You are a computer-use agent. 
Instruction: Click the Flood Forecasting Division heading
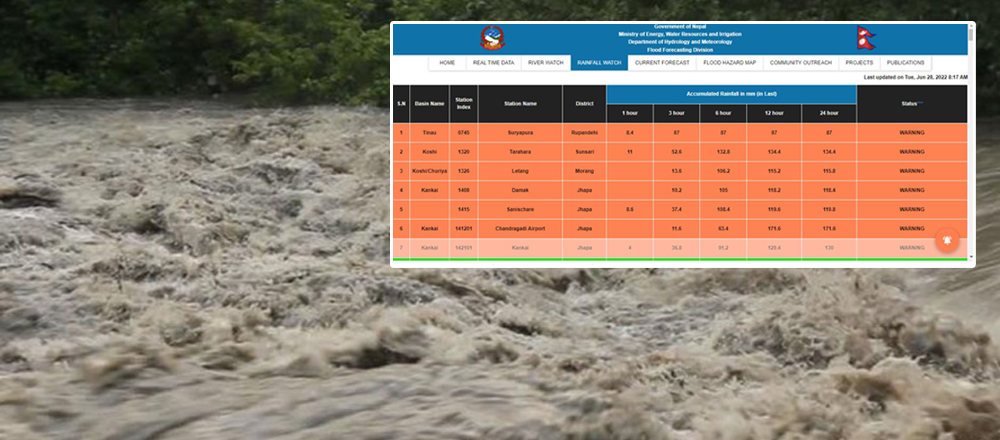[x=680, y=50]
